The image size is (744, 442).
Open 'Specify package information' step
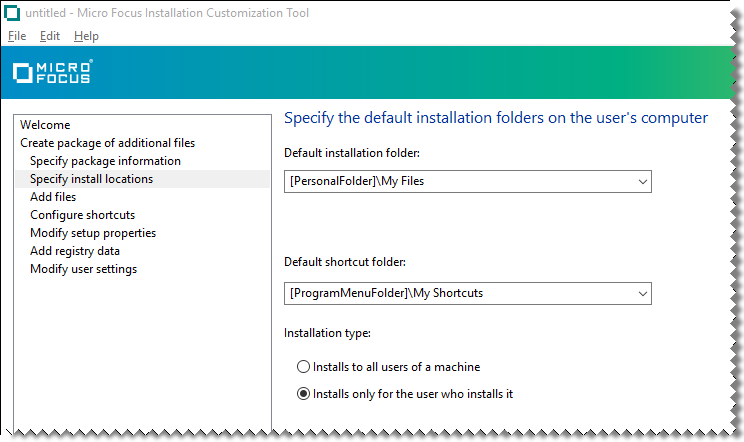tap(105, 161)
